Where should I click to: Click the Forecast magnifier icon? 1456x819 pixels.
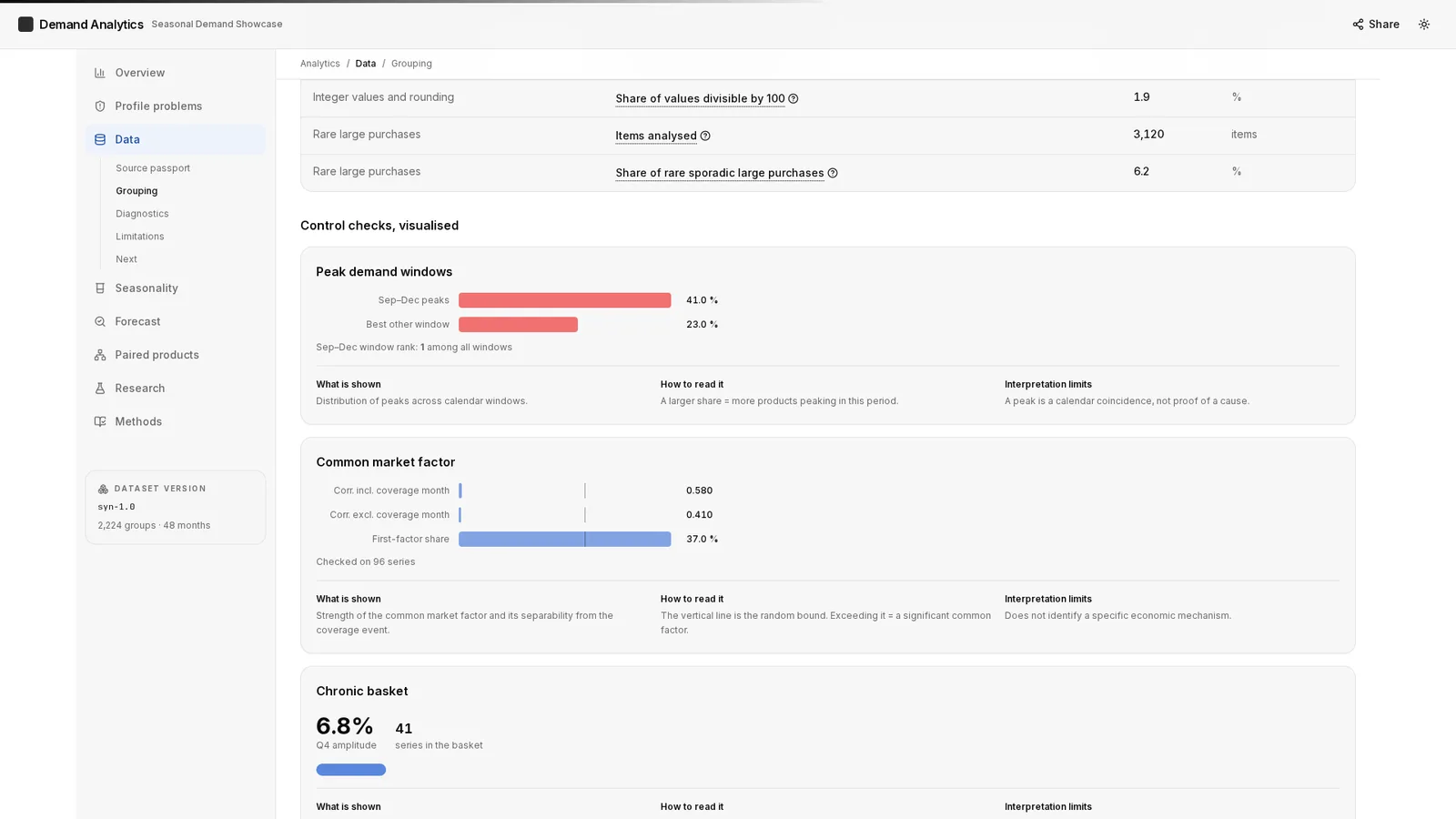[x=100, y=321]
